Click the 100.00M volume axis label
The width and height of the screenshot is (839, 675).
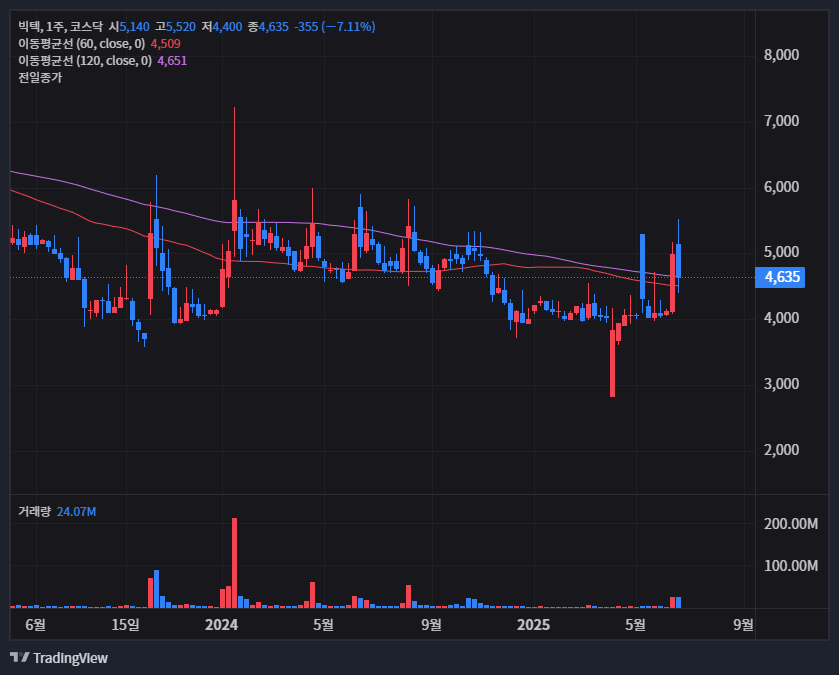[x=791, y=566]
